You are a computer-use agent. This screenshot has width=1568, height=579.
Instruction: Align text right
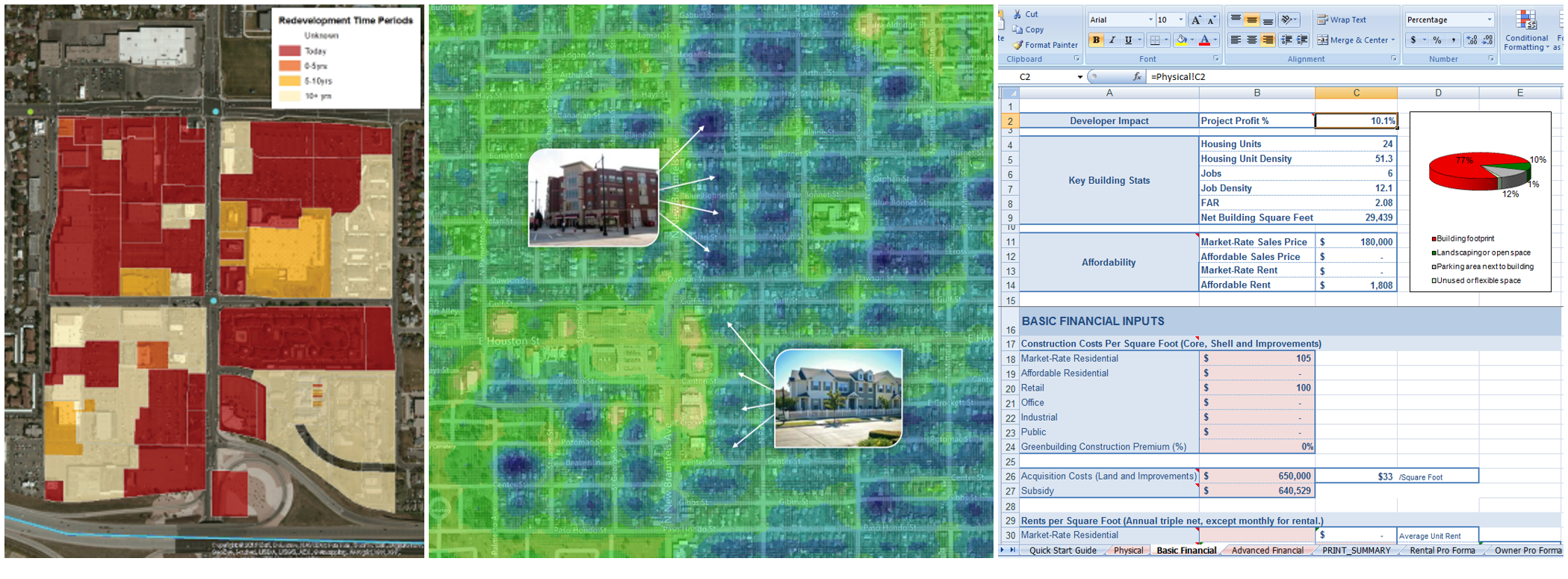pyautogui.click(x=1267, y=40)
